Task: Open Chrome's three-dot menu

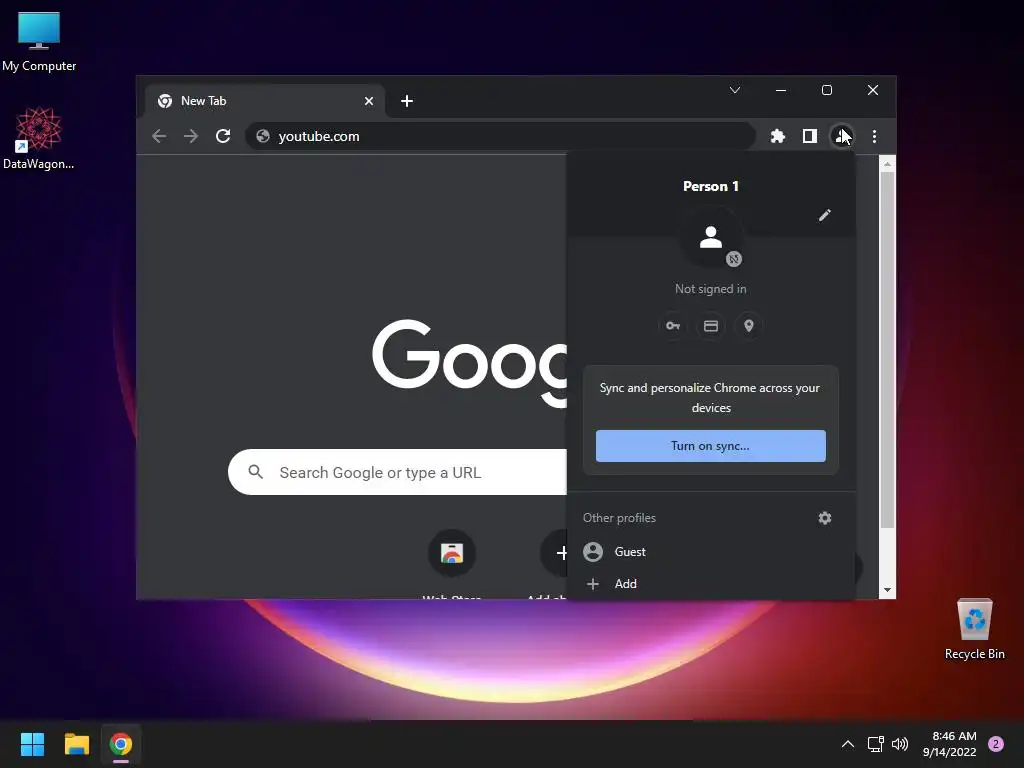Action: pos(874,136)
